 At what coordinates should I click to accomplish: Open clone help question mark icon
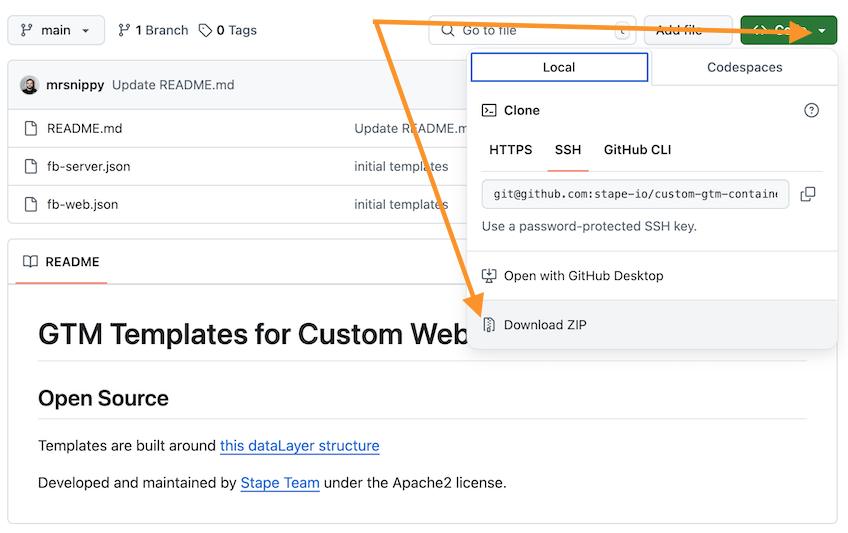point(811,110)
